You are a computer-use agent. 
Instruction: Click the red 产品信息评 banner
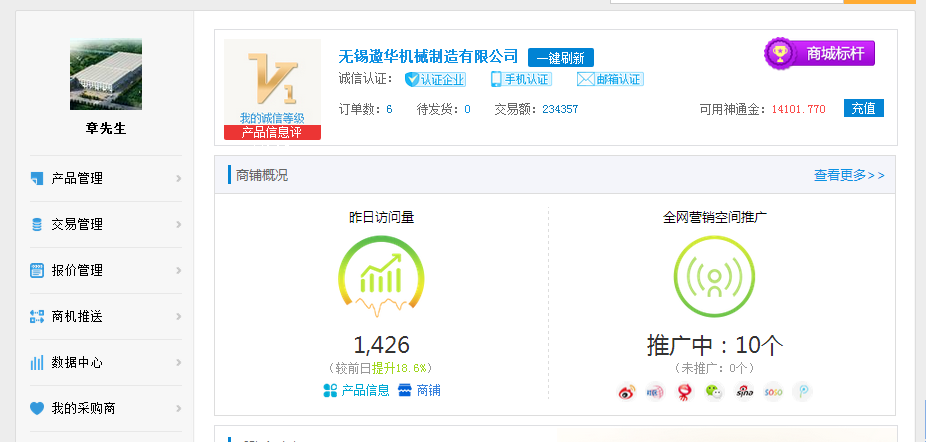click(272, 132)
